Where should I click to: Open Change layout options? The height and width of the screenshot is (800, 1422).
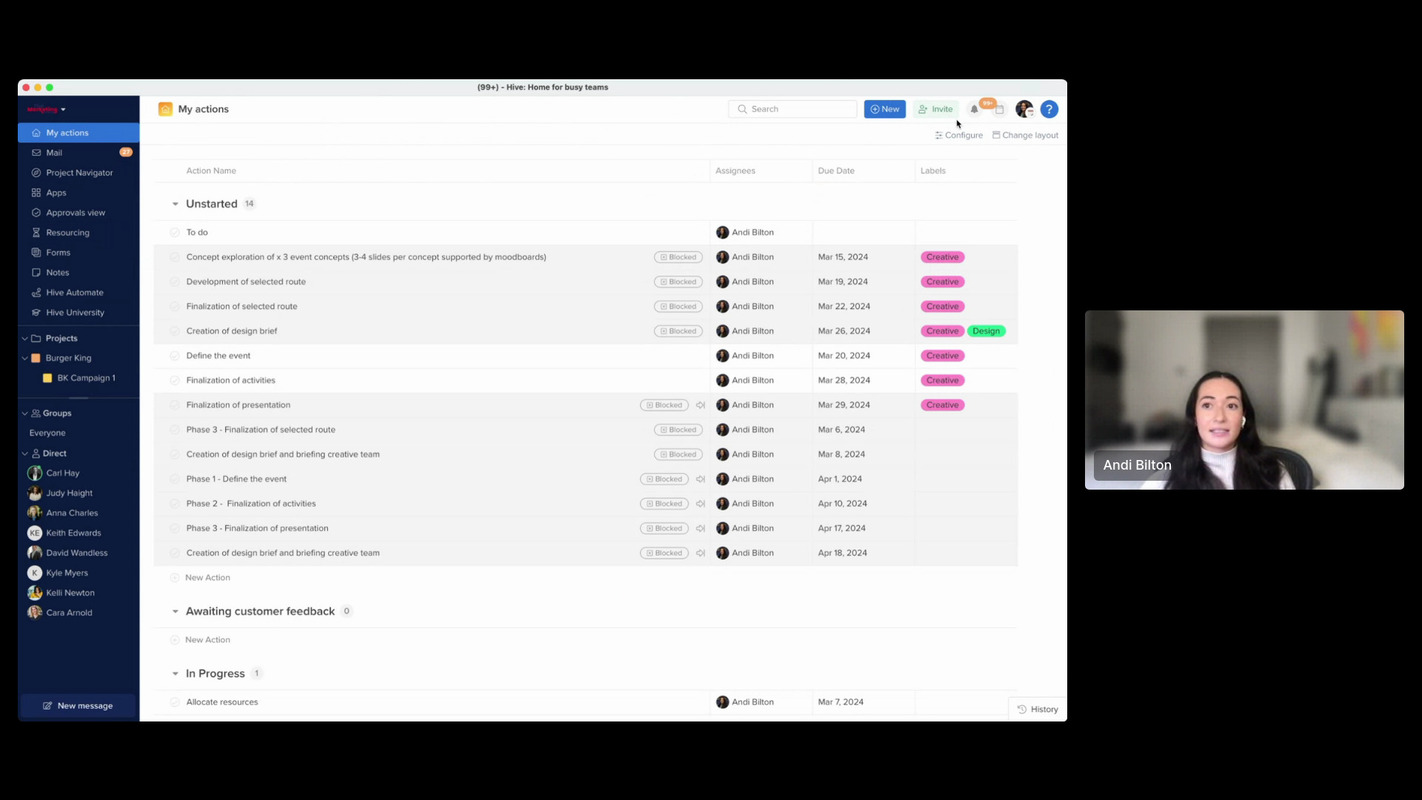click(1025, 135)
